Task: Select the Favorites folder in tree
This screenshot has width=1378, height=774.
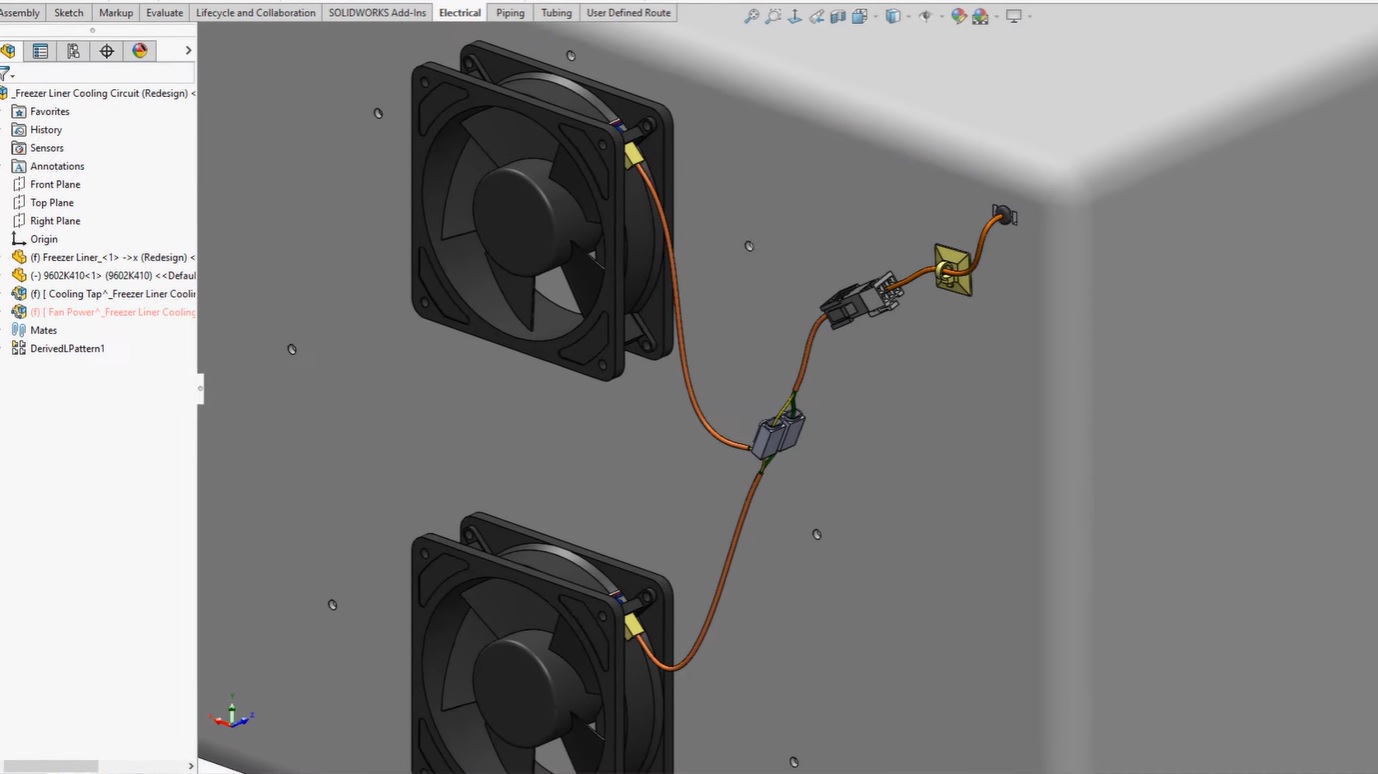Action: [41, 111]
